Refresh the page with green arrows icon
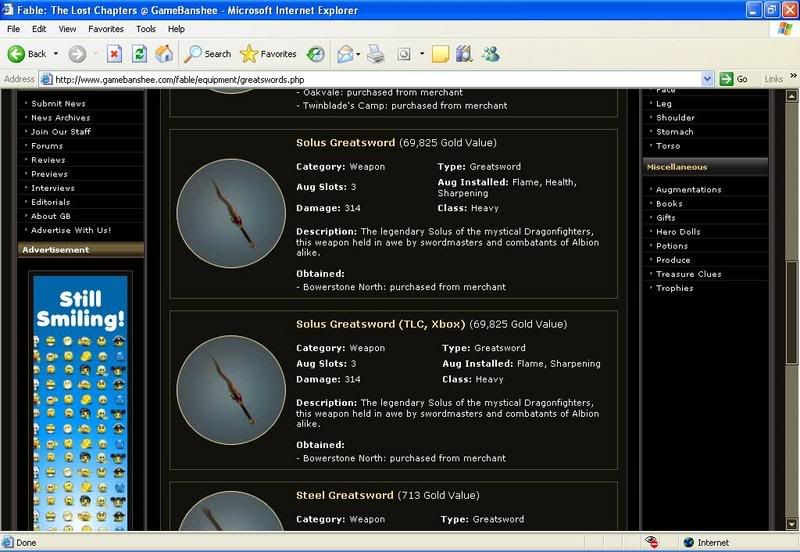 click(x=139, y=54)
